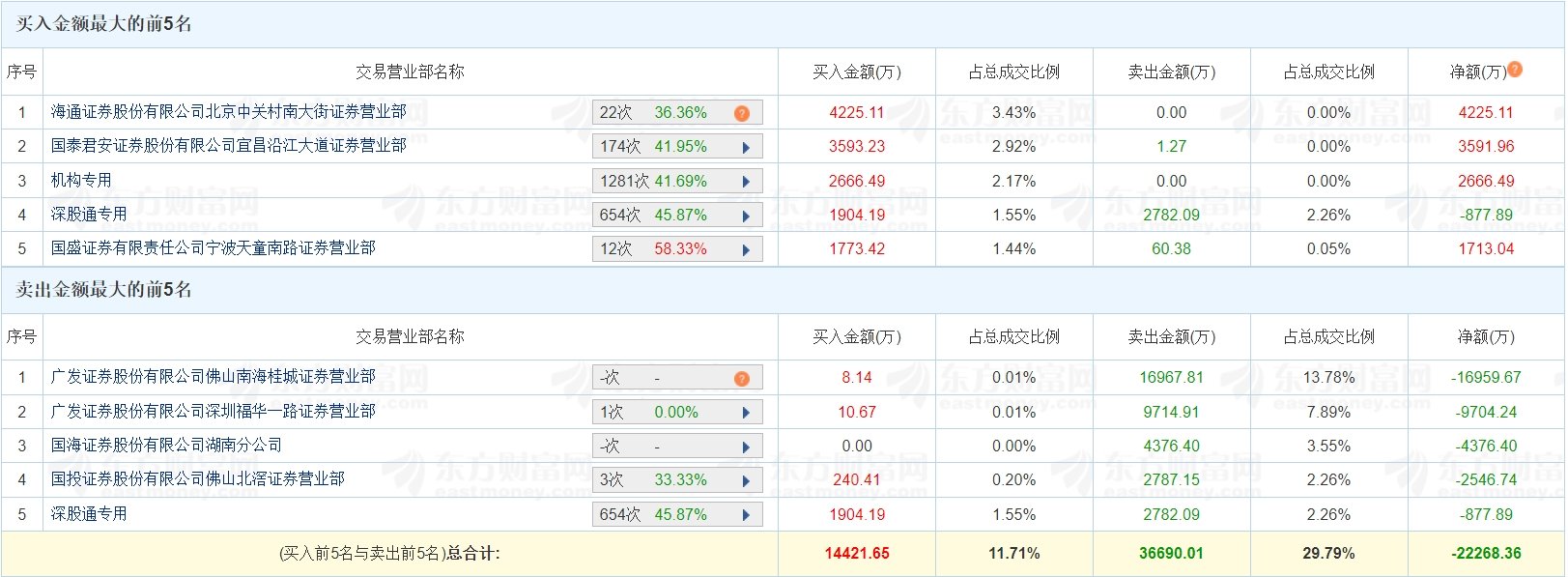
Task: Click the orange help icon in 海通证券 row
Action: pos(742,113)
